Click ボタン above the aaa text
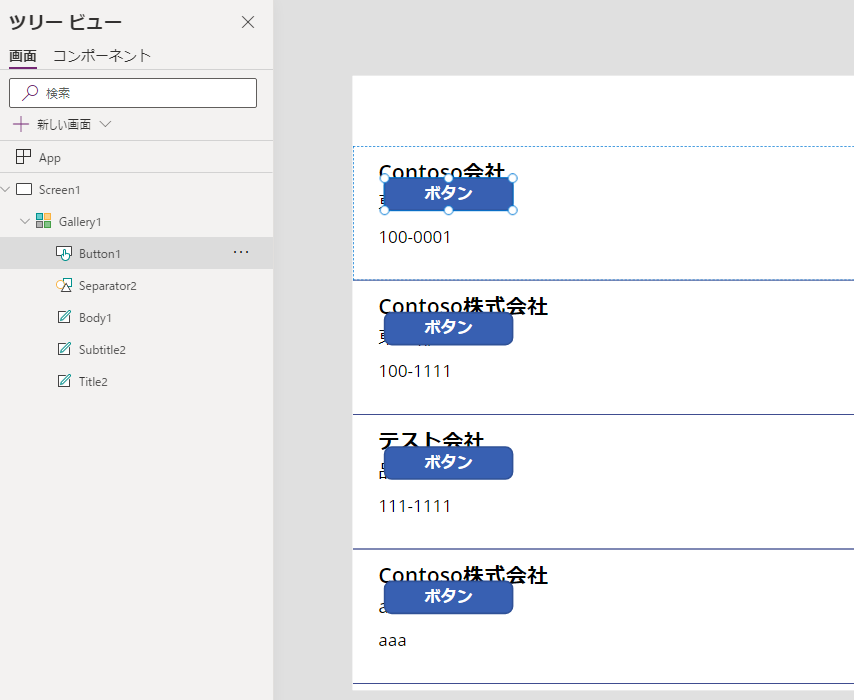Screen dimensions: 854x700 tap(448, 597)
